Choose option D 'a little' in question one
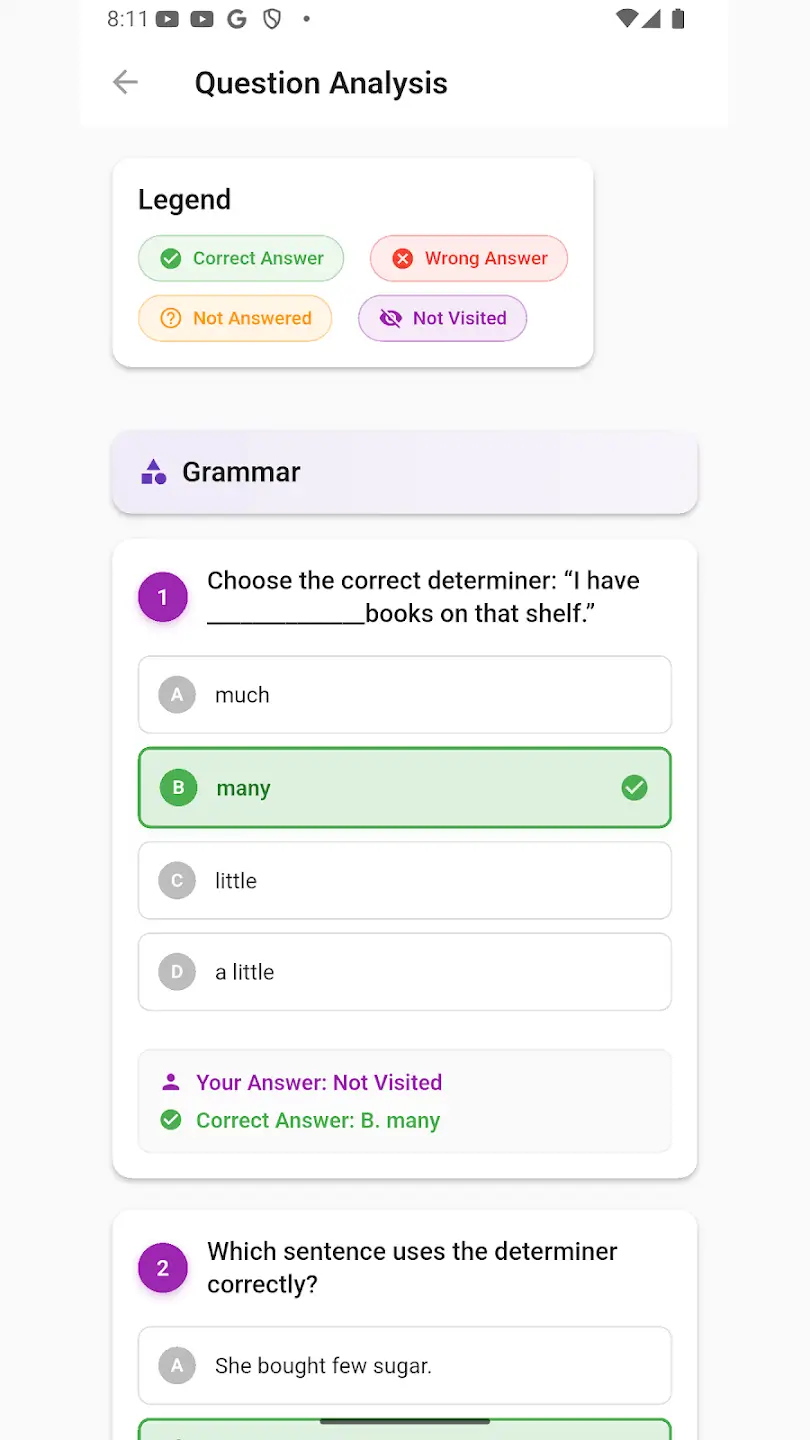This screenshot has width=810, height=1440. coord(404,971)
